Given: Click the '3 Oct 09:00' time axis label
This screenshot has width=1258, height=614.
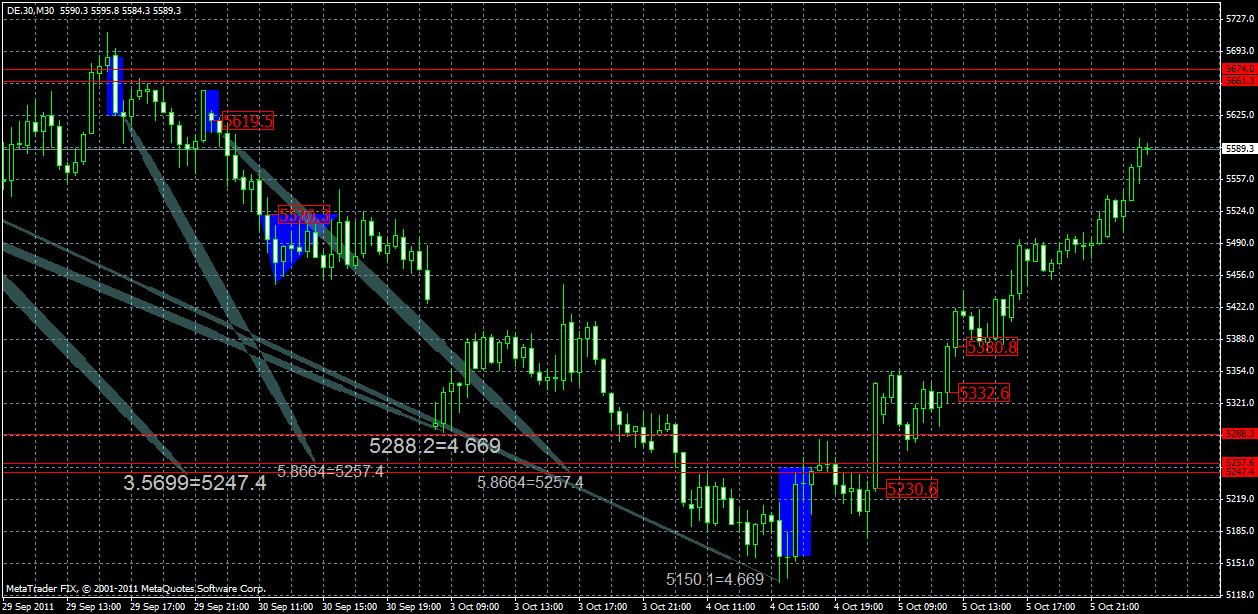Looking at the screenshot, I should tap(476, 607).
